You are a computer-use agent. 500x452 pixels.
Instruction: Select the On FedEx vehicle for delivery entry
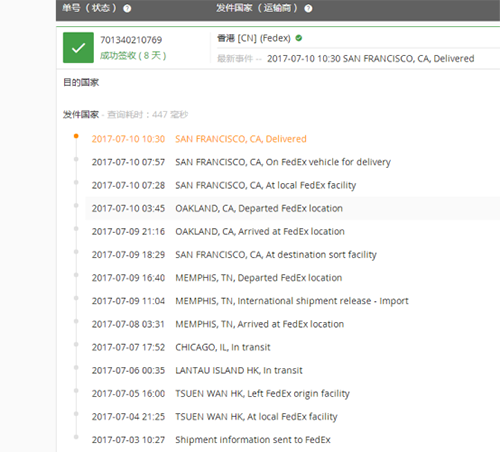pos(283,162)
